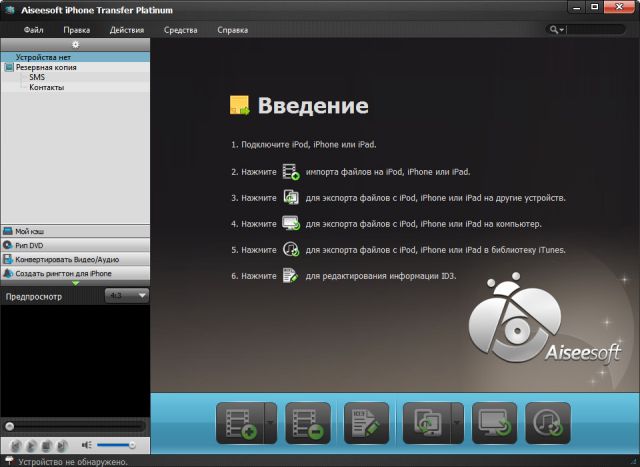The height and width of the screenshot is (467, 640).
Task: Open the Справка menu
Action: pyautogui.click(x=232, y=30)
